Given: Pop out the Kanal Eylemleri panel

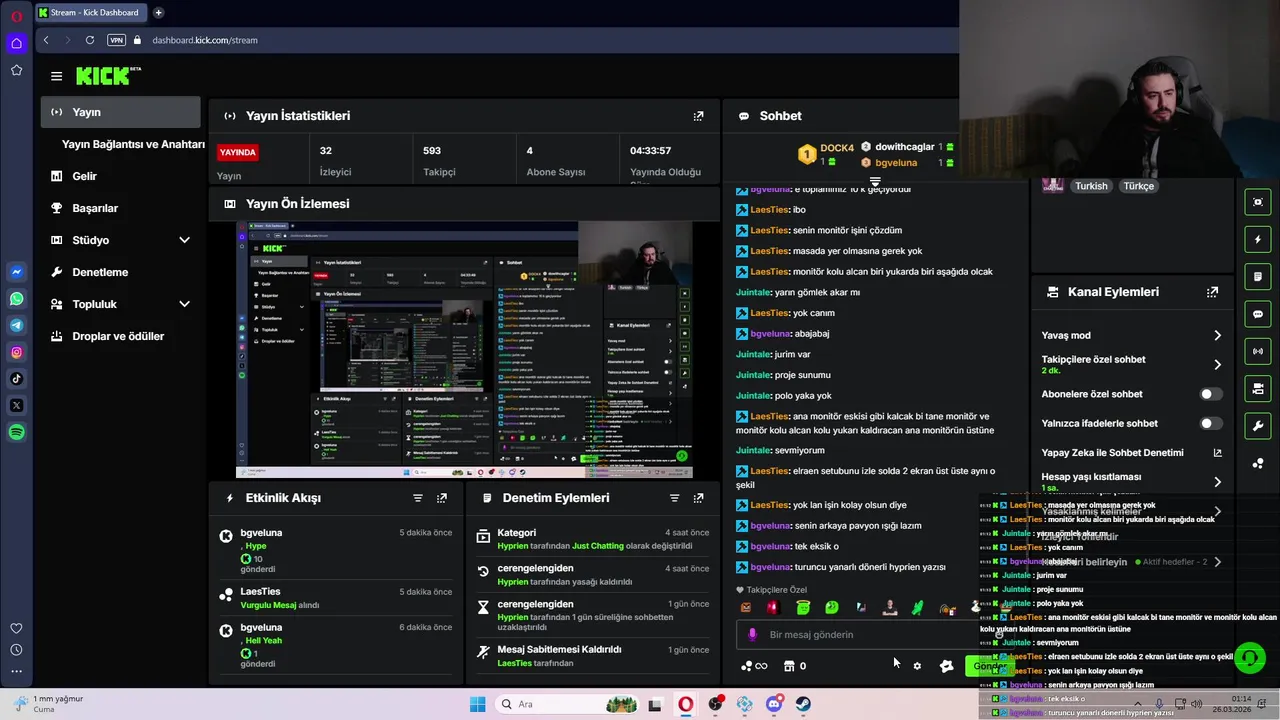Looking at the screenshot, I should (x=1212, y=292).
